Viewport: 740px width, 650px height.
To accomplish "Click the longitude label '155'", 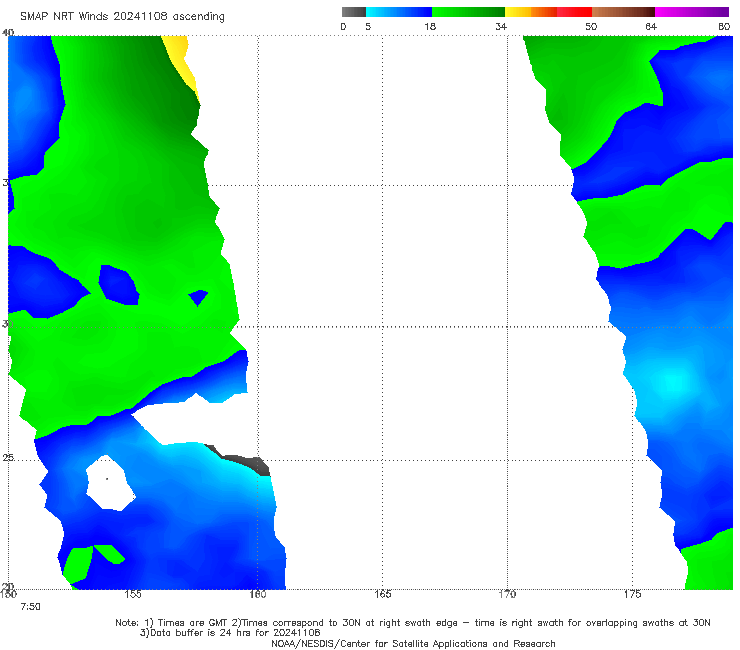I will point(133,594).
